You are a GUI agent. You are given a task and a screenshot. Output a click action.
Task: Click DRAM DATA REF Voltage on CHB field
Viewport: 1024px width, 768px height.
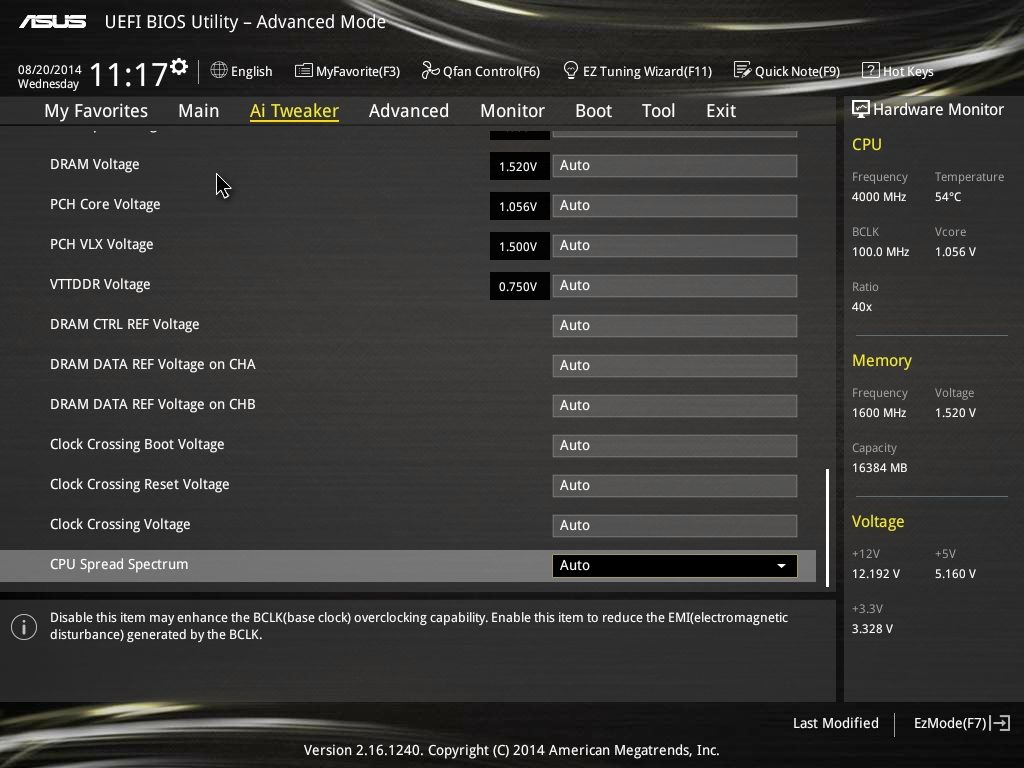[675, 406]
